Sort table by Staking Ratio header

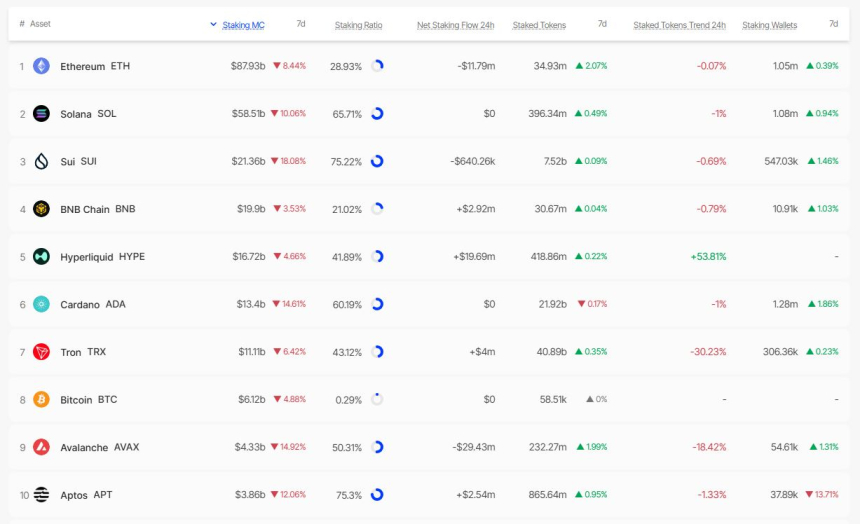pyautogui.click(x=357, y=24)
